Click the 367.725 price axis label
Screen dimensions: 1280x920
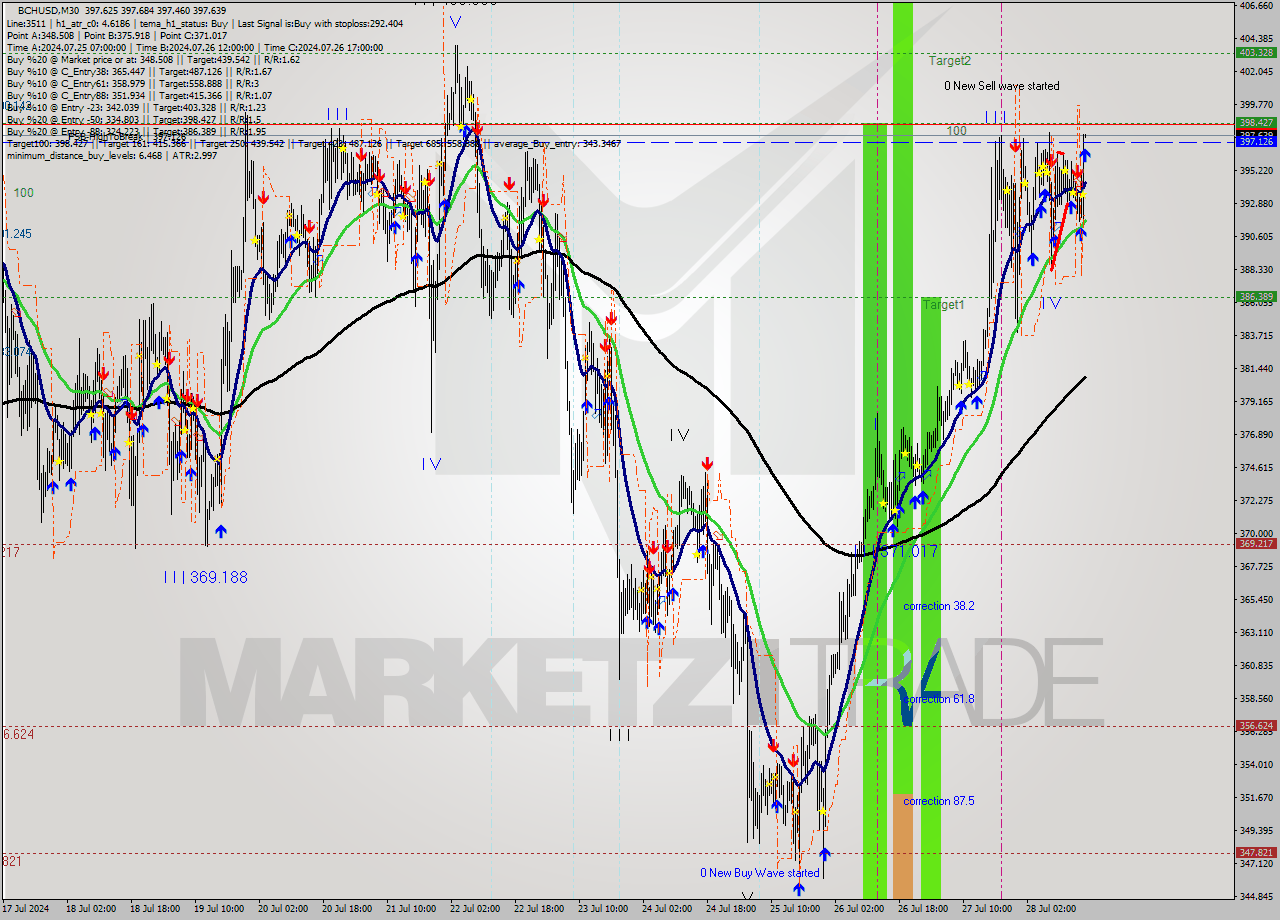click(x=1256, y=566)
